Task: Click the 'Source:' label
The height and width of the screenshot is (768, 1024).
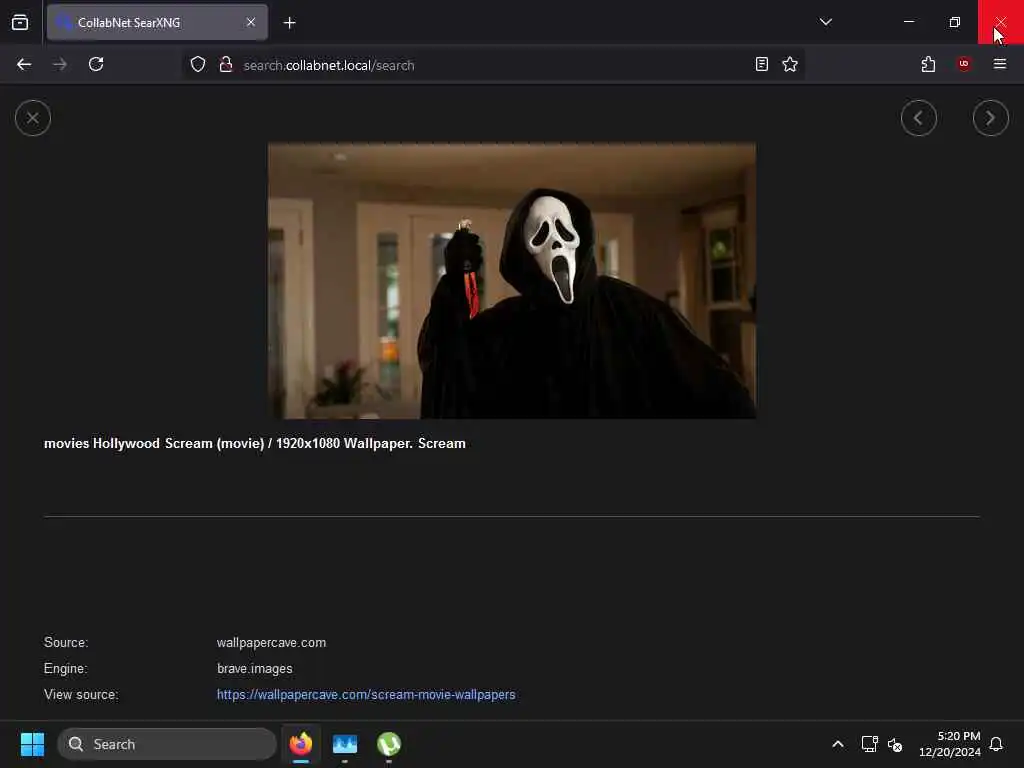Action: coord(66,643)
